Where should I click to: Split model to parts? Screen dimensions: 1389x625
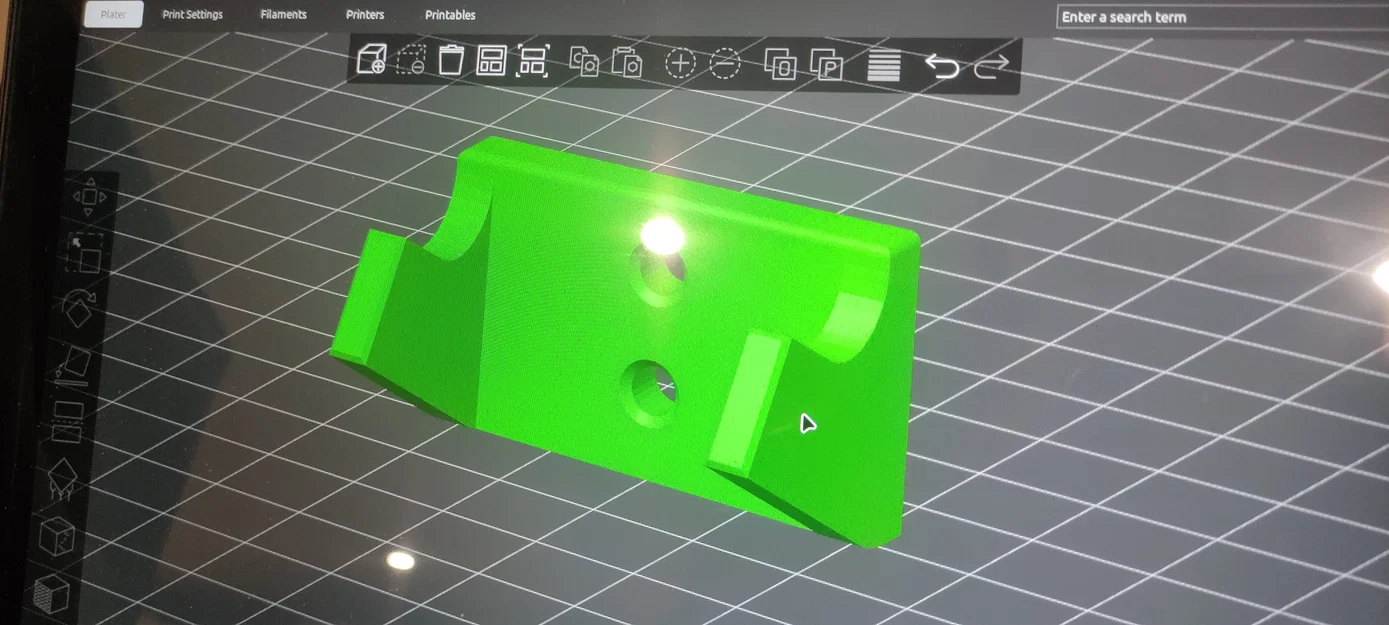[826, 66]
